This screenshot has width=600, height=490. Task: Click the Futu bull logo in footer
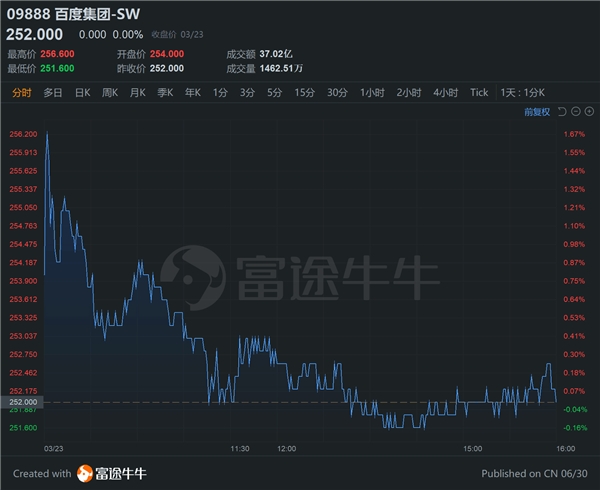pyautogui.click(x=85, y=474)
